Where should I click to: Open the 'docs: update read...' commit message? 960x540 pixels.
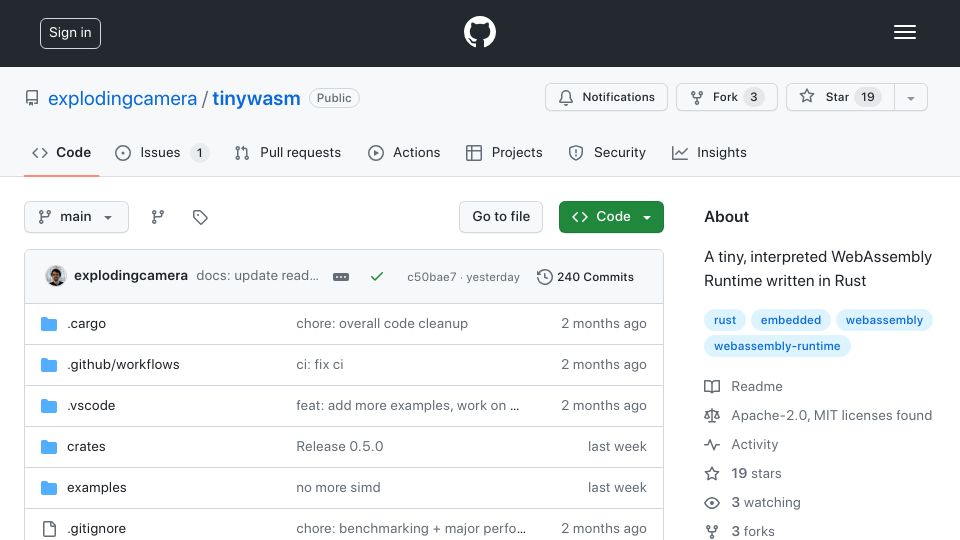pyautogui.click(x=257, y=276)
